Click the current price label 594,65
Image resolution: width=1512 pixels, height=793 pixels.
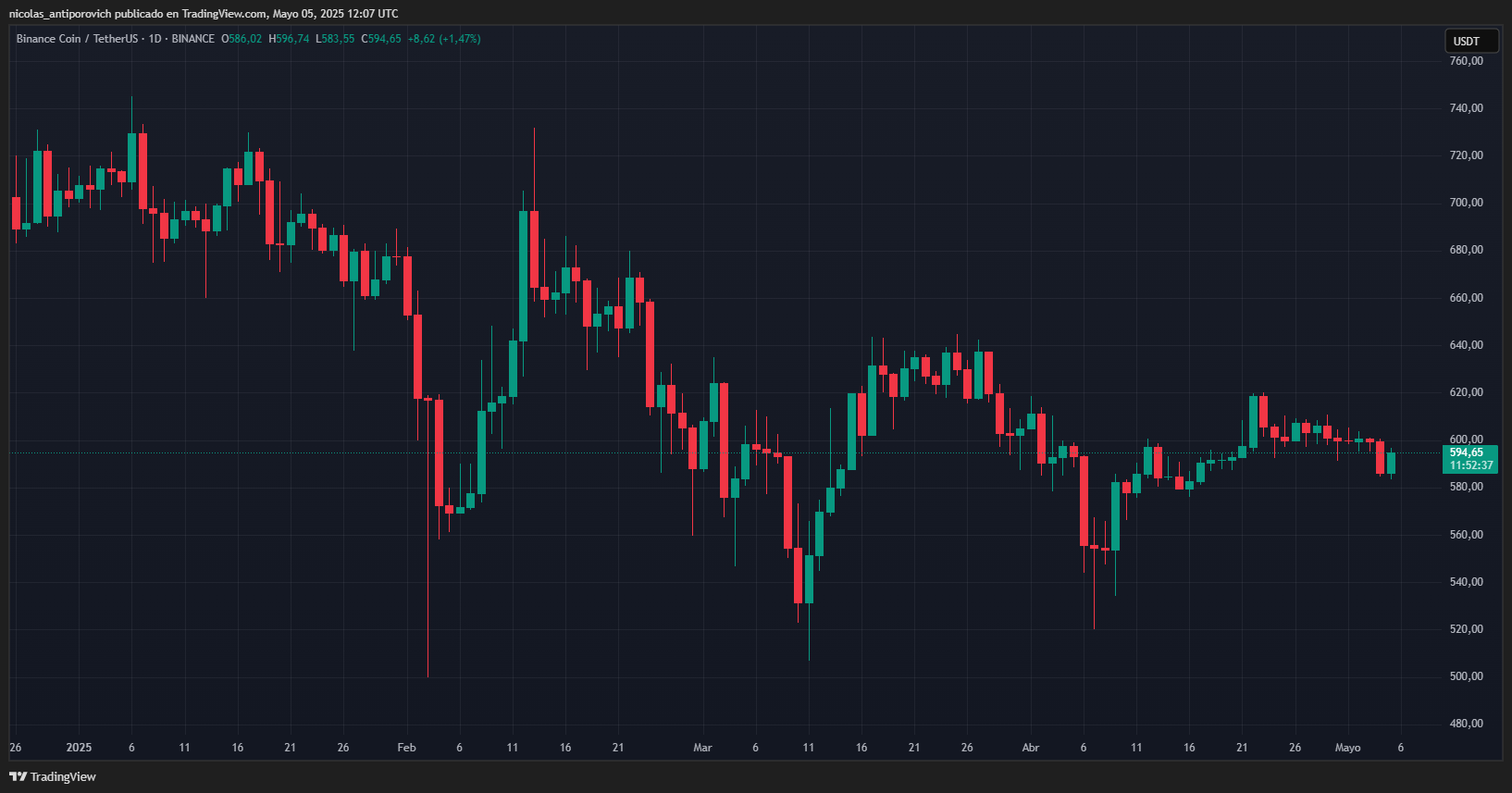(x=1469, y=459)
